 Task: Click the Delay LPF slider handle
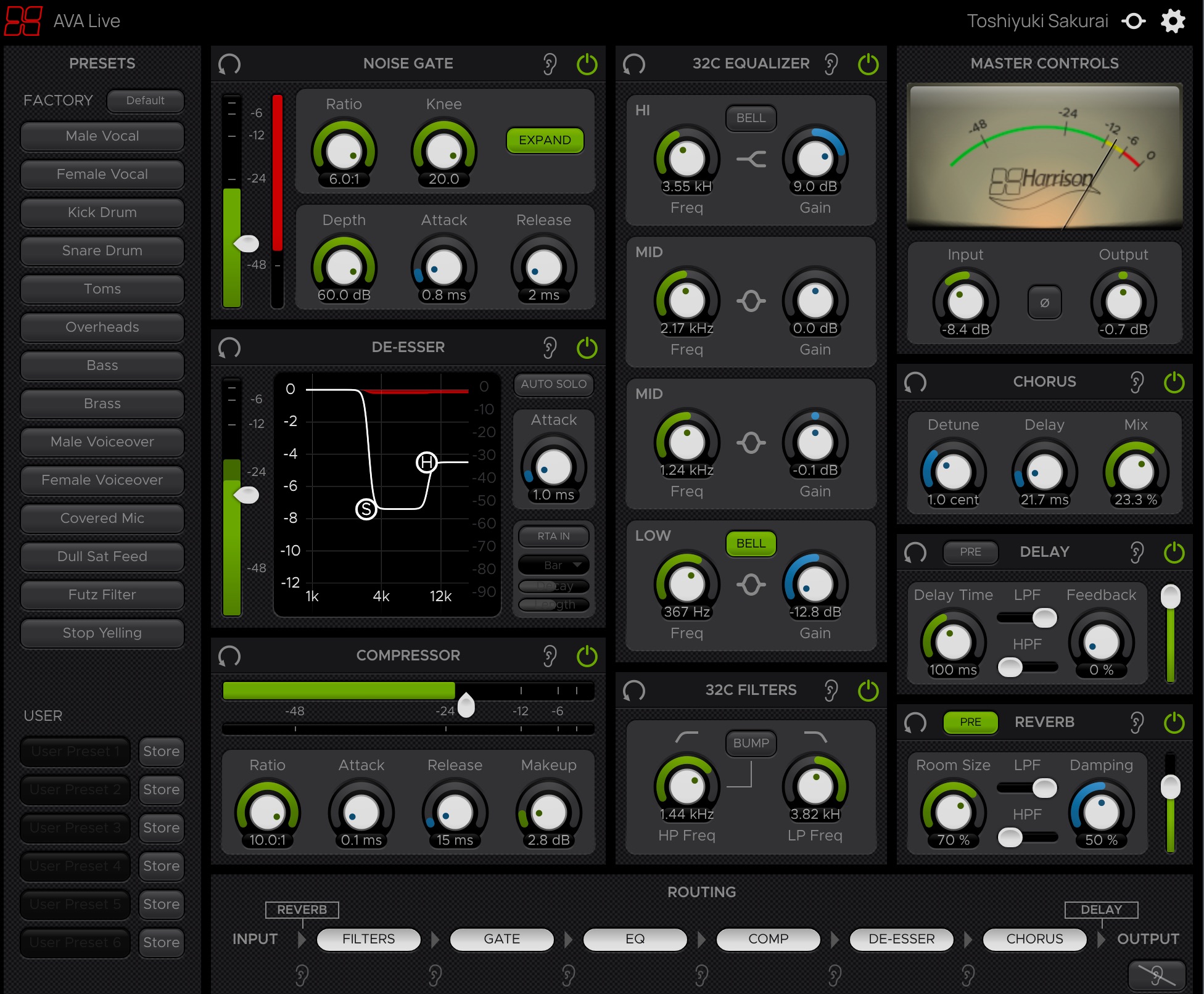tap(1044, 617)
